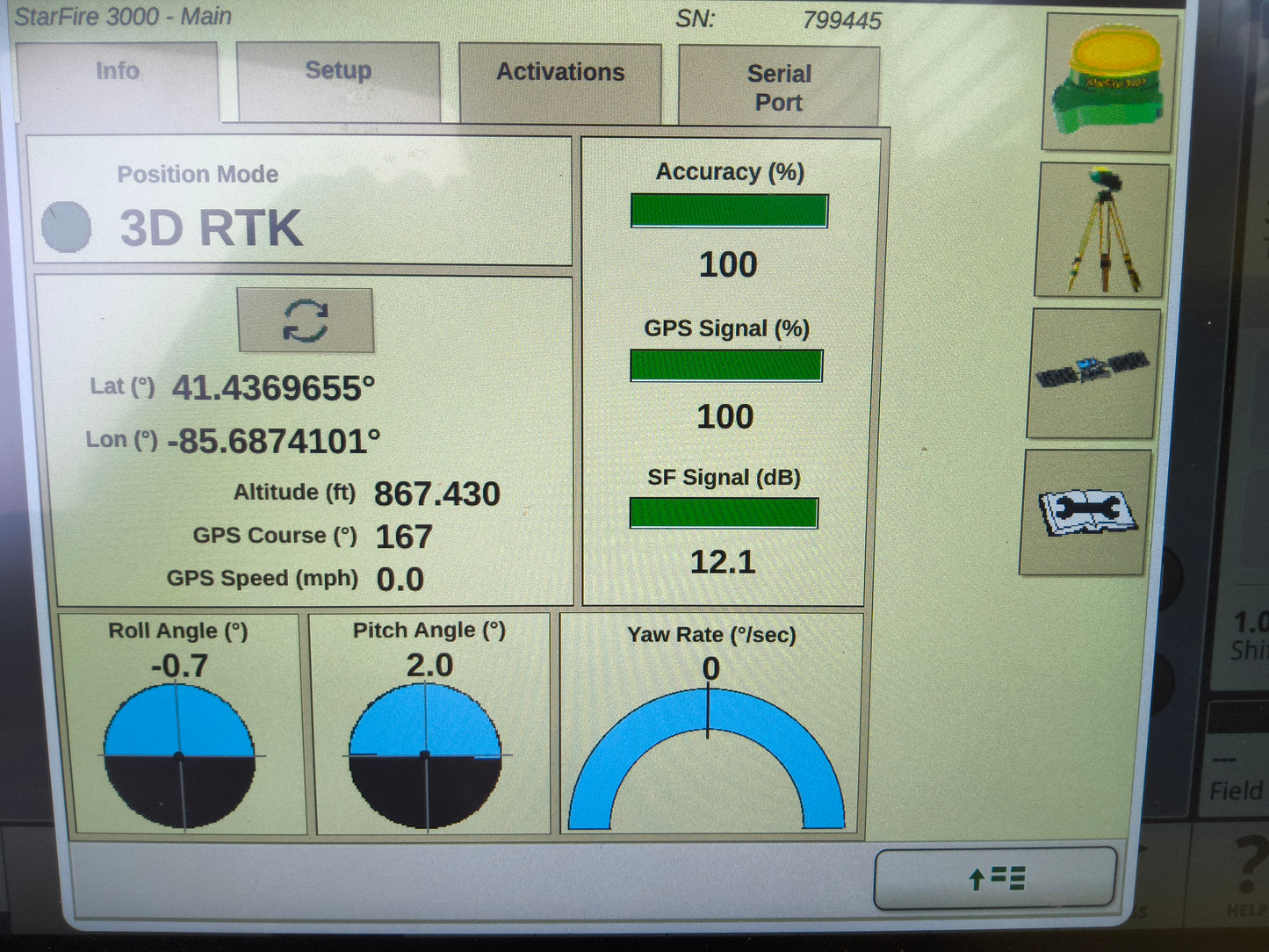Click altitude value 867.430
Screen dimensions: 1269x952
tap(437, 494)
